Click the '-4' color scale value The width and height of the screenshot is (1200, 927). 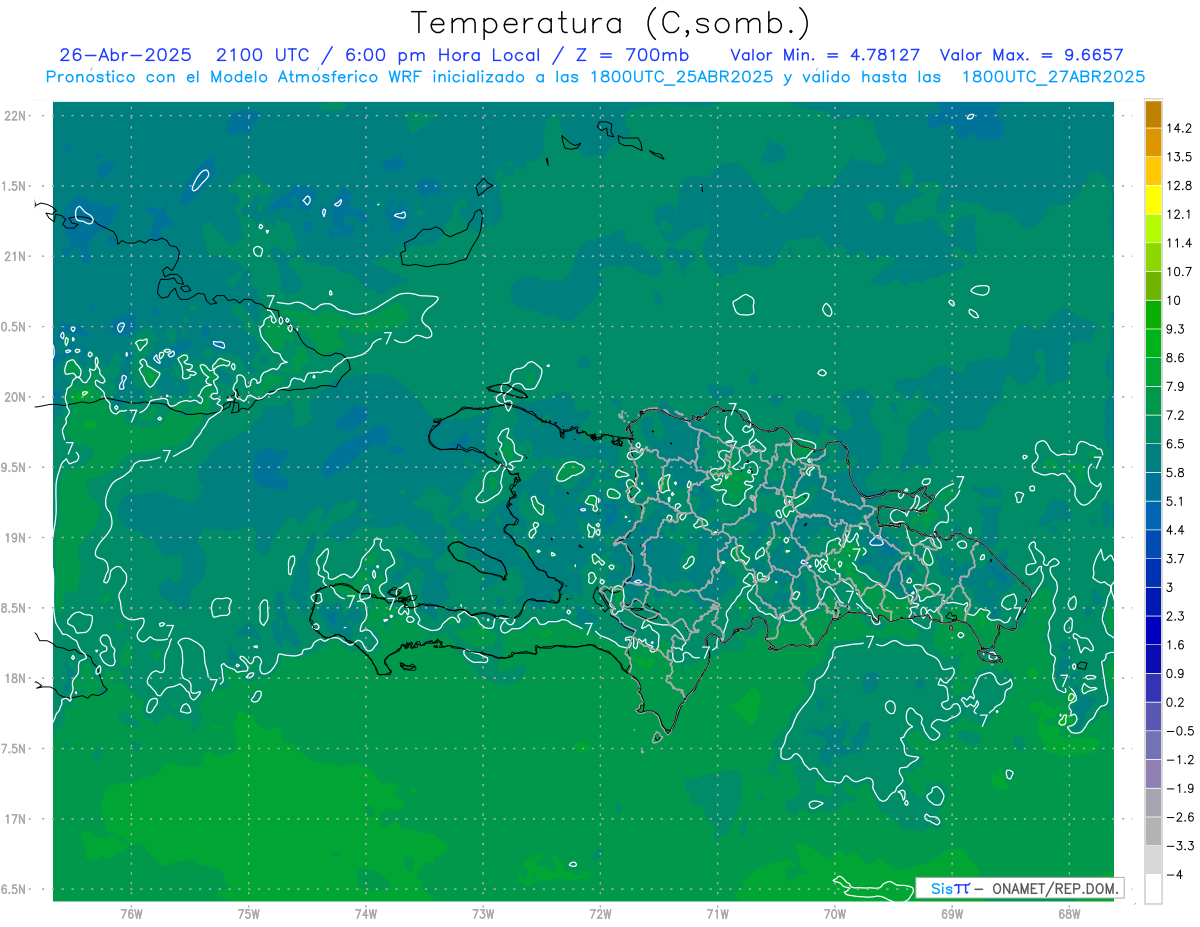click(1174, 874)
